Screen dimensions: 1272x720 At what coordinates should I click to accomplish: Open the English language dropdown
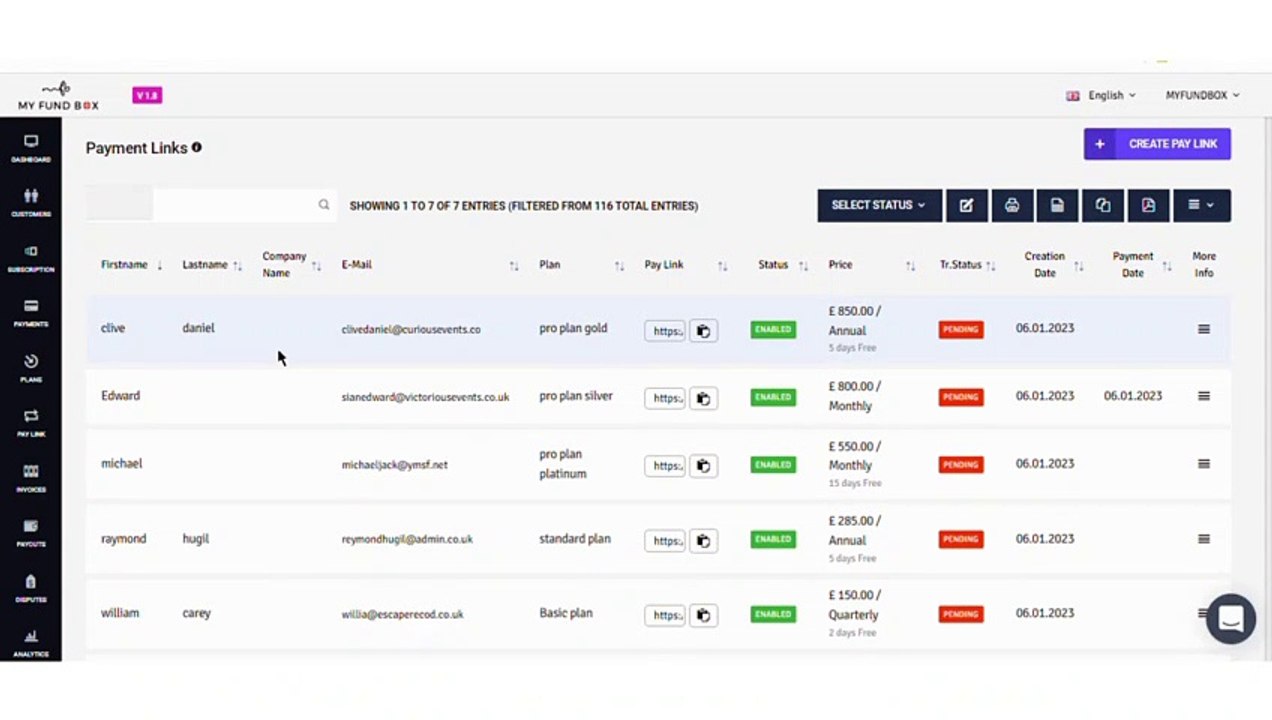(x=1101, y=95)
